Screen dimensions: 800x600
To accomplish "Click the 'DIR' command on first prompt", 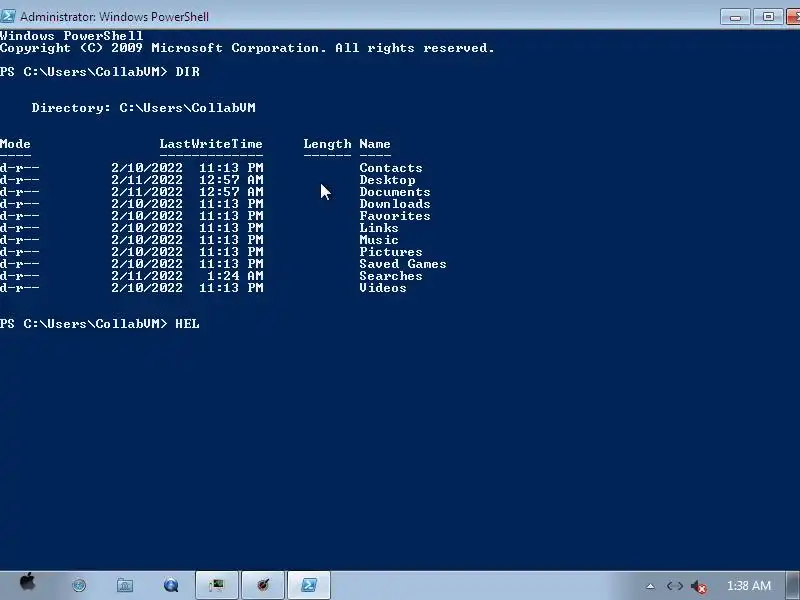I will pyautogui.click(x=187, y=72).
